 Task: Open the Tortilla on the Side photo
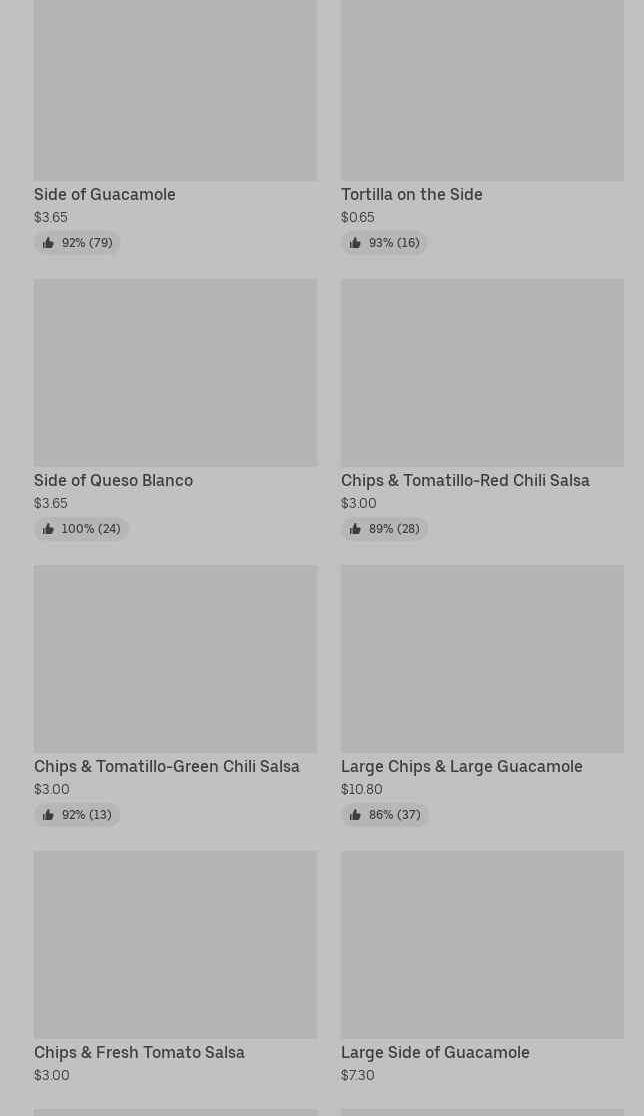[482, 90]
